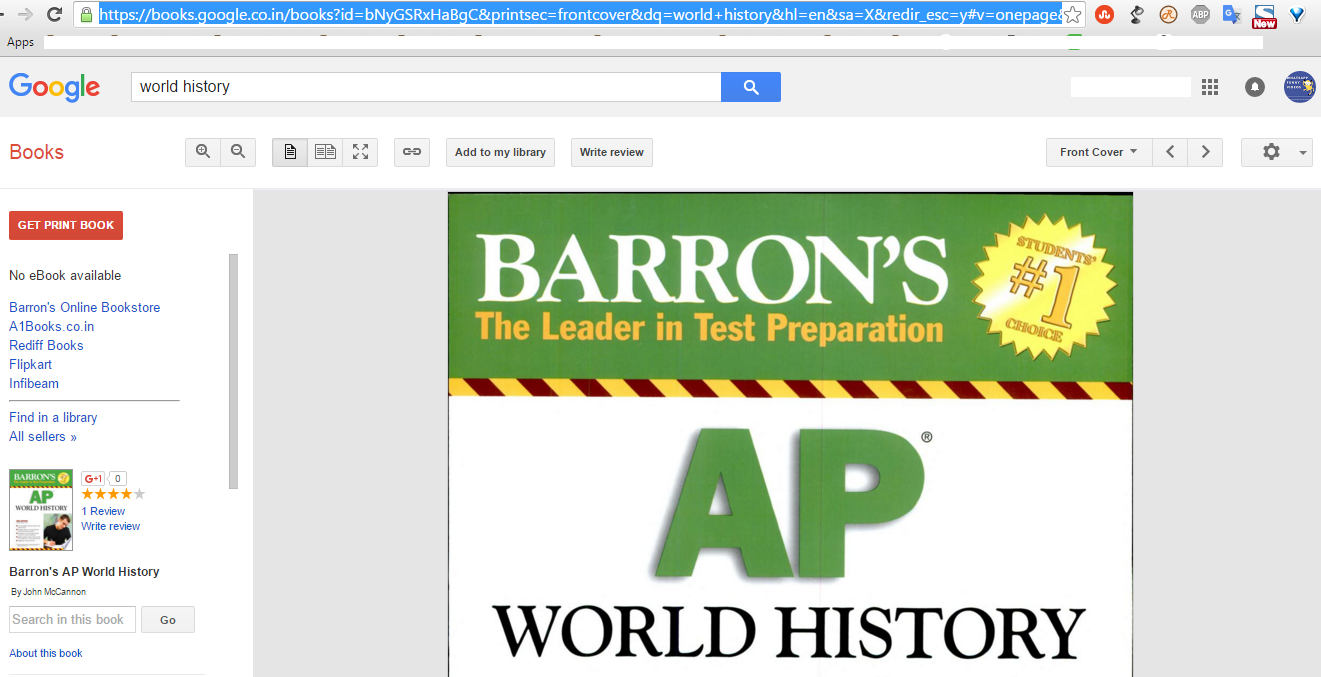Screen dimensions: 1321x677
Task: Open the settings gear menu
Action: coord(1277,152)
